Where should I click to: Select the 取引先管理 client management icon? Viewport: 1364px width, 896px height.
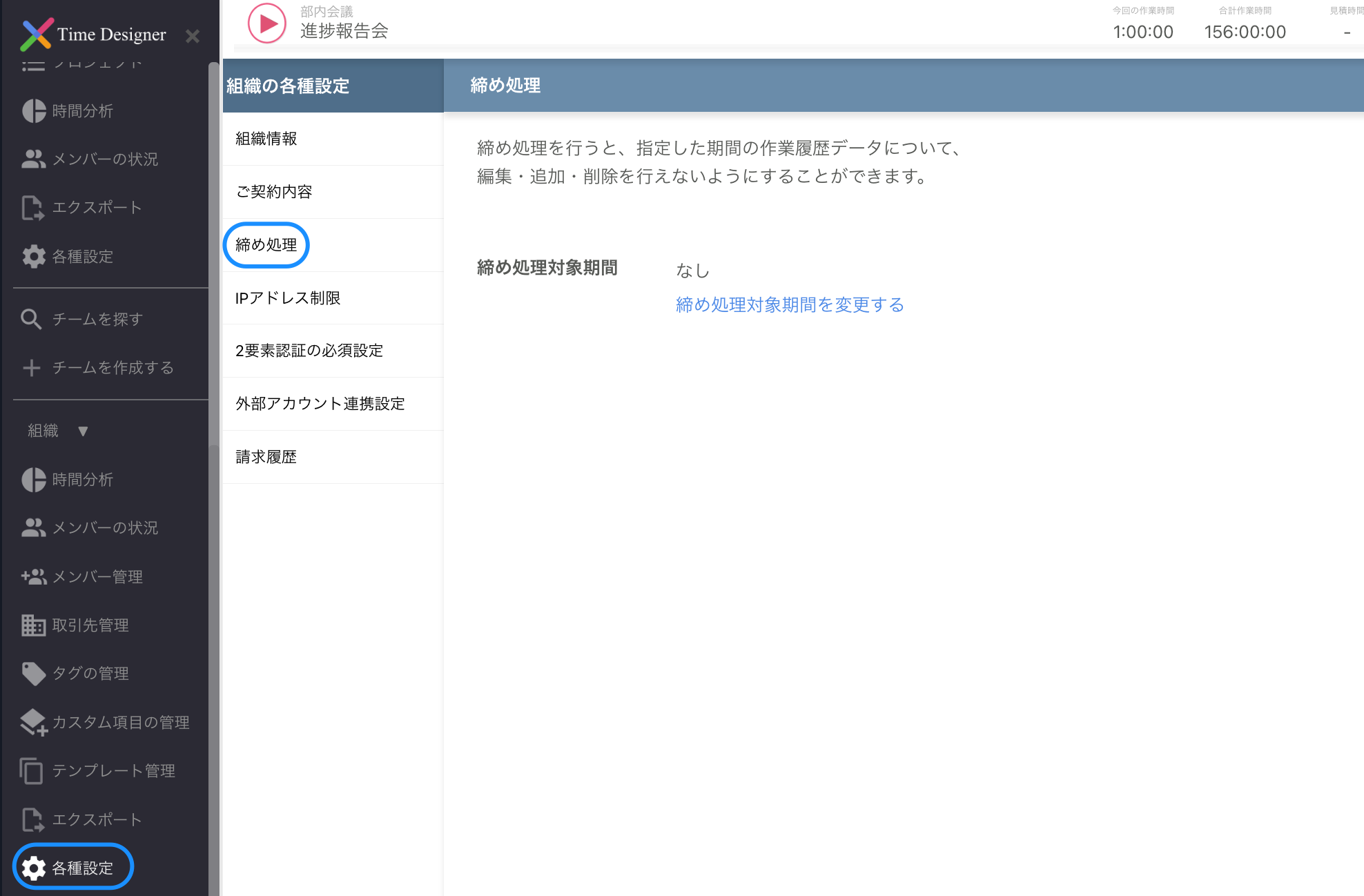pos(32,625)
